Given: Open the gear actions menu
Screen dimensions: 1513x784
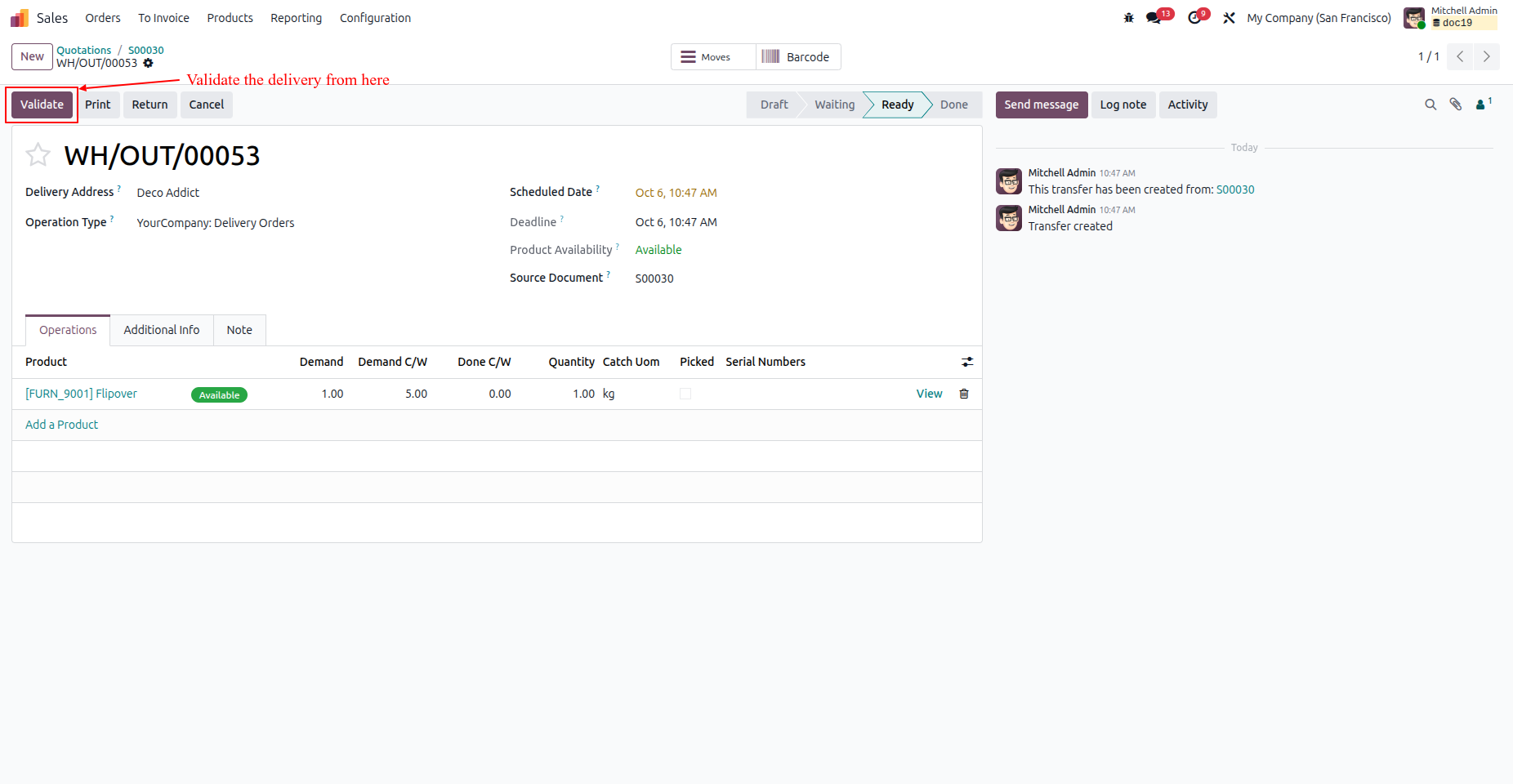Looking at the screenshot, I should coord(148,63).
